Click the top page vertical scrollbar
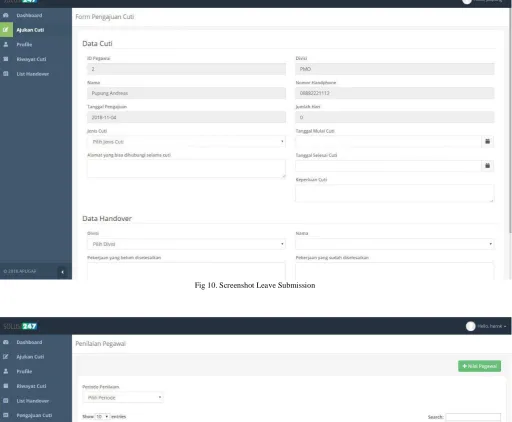The width and height of the screenshot is (512, 422). point(510,120)
